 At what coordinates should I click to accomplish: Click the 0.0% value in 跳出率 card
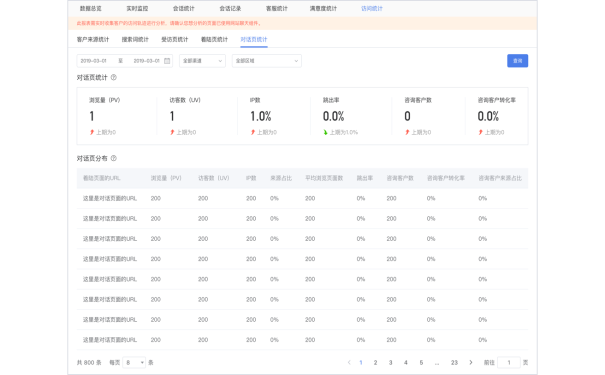[x=334, y=116]
